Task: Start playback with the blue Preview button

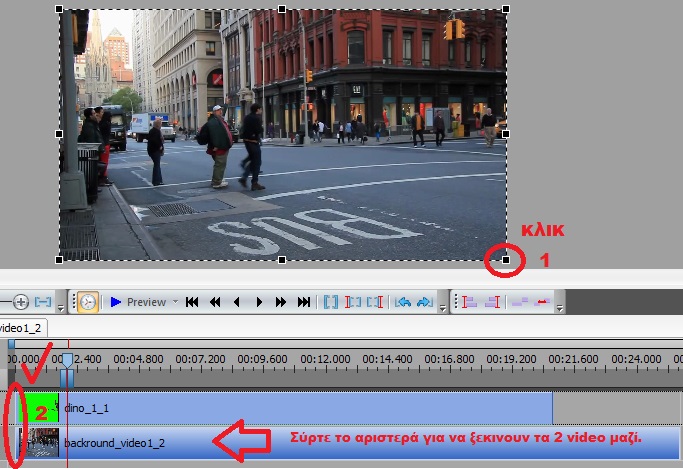Action: (138, 302)
